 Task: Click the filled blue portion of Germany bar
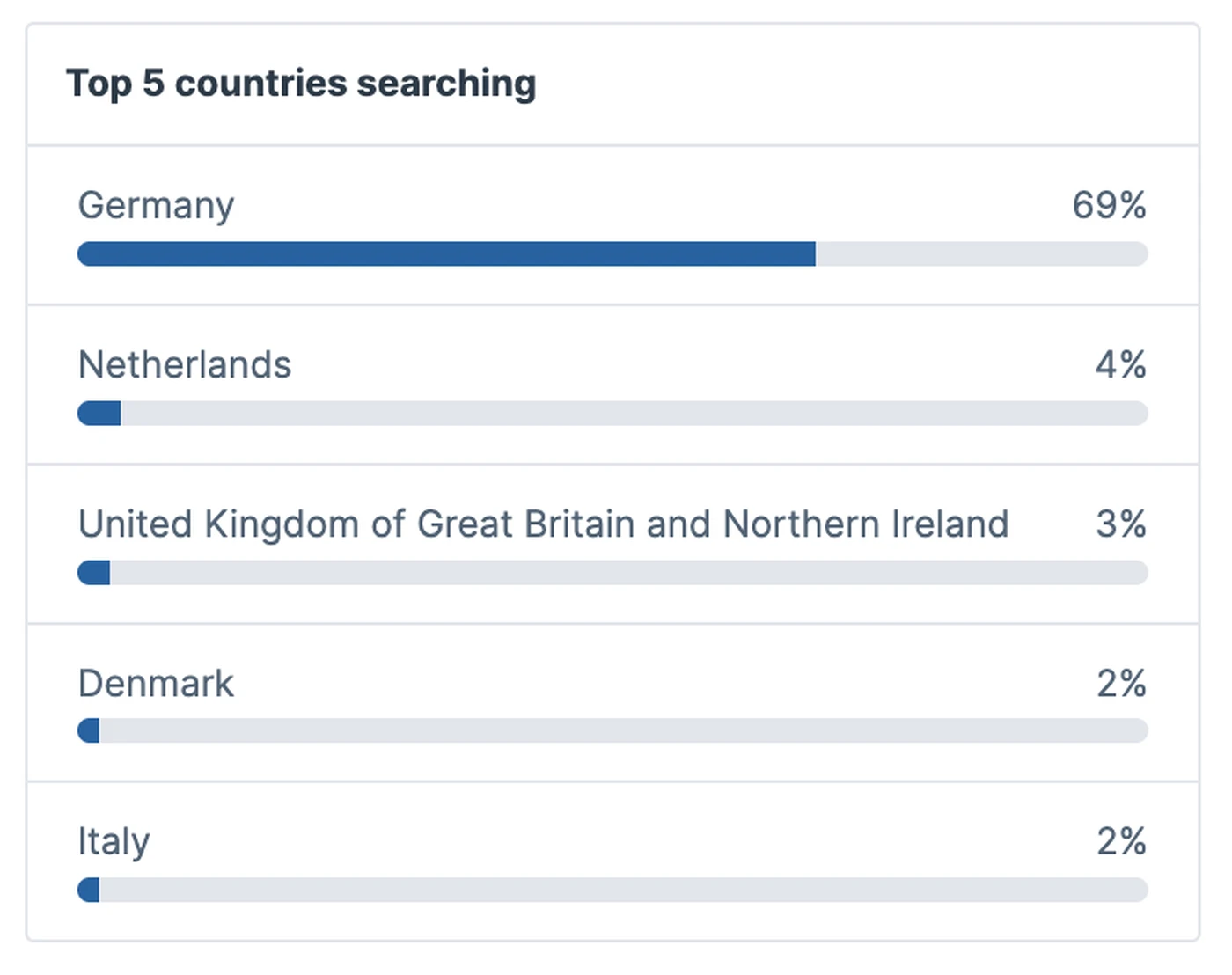point(446,253)
